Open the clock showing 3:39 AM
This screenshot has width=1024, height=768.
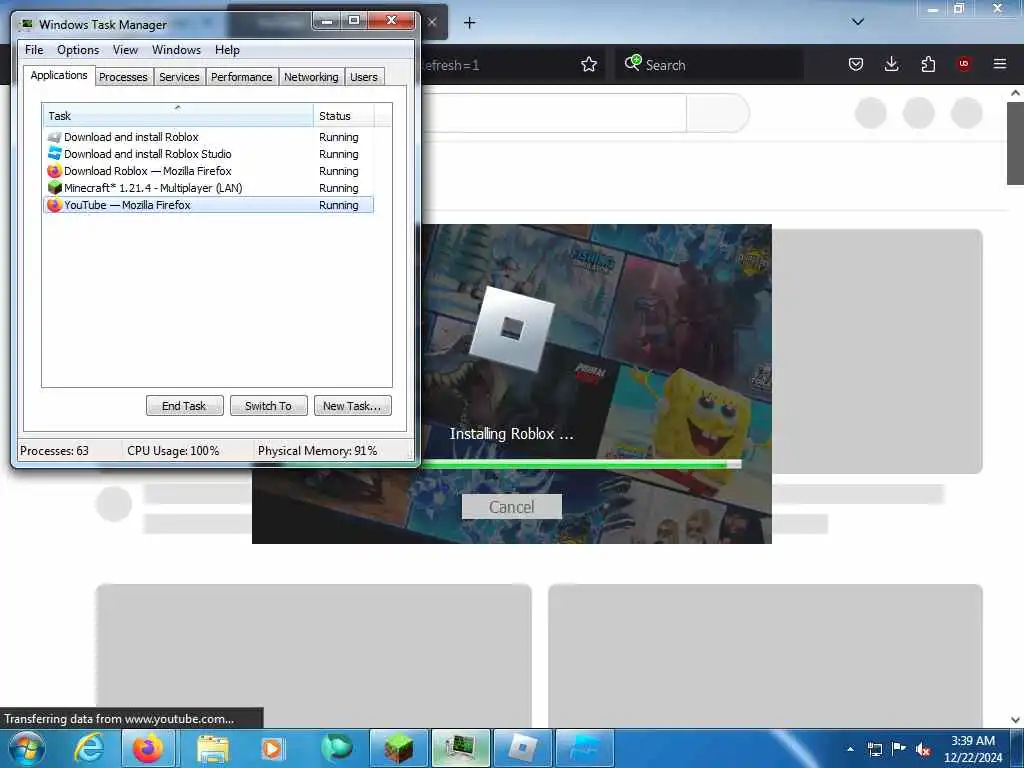point(973,749)
